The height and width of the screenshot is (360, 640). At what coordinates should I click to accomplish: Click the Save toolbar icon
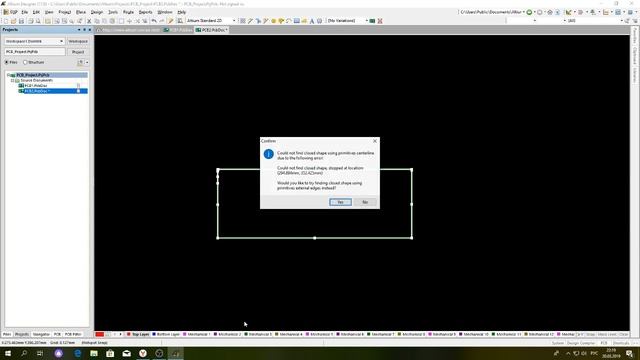click(x=21, y=21)
